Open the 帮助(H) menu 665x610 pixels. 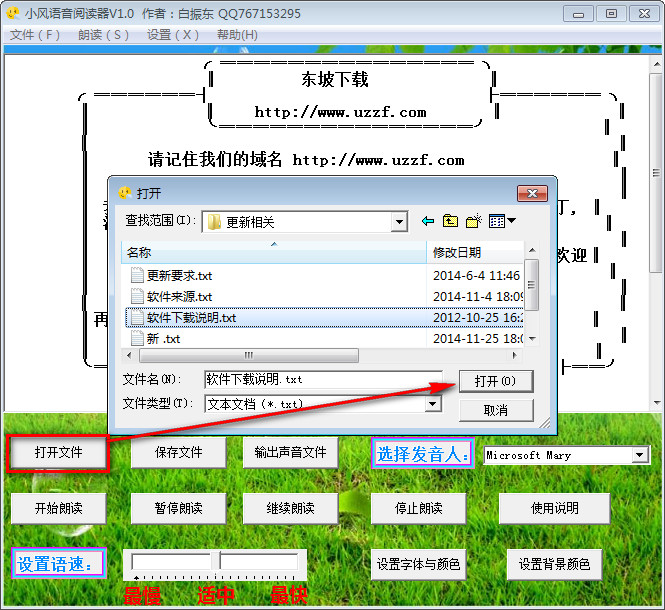237,35
